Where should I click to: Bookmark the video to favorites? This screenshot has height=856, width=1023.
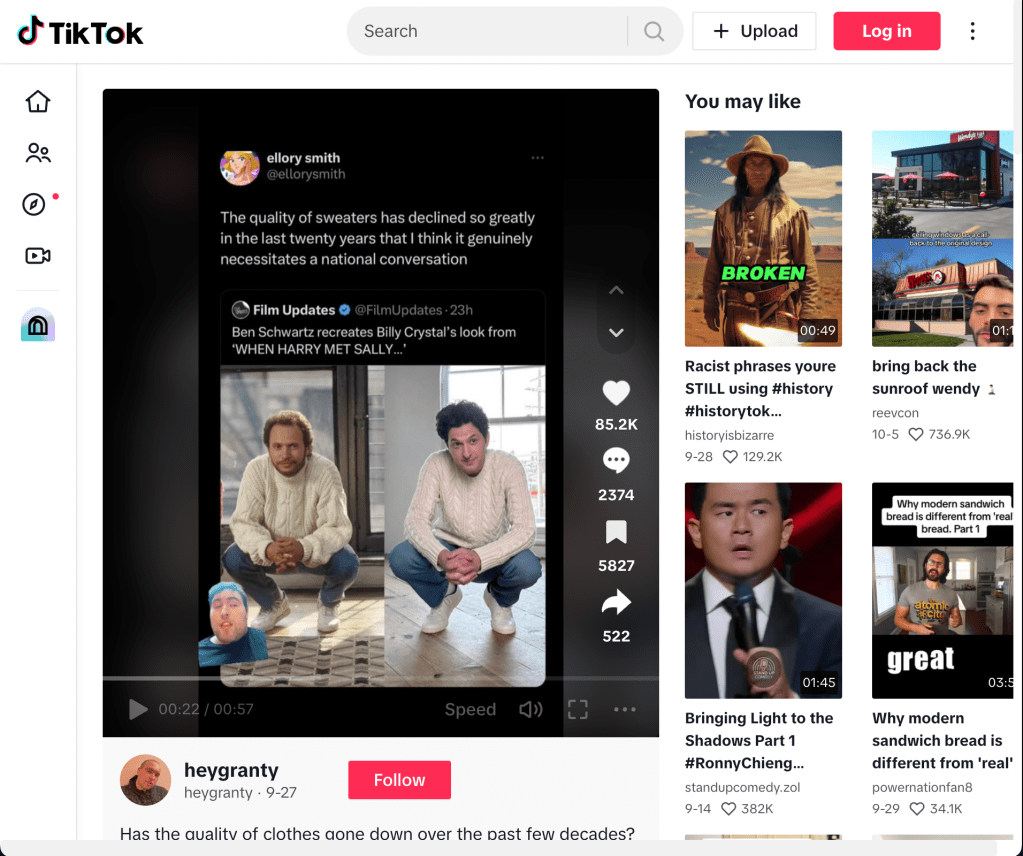pos(616,532)
